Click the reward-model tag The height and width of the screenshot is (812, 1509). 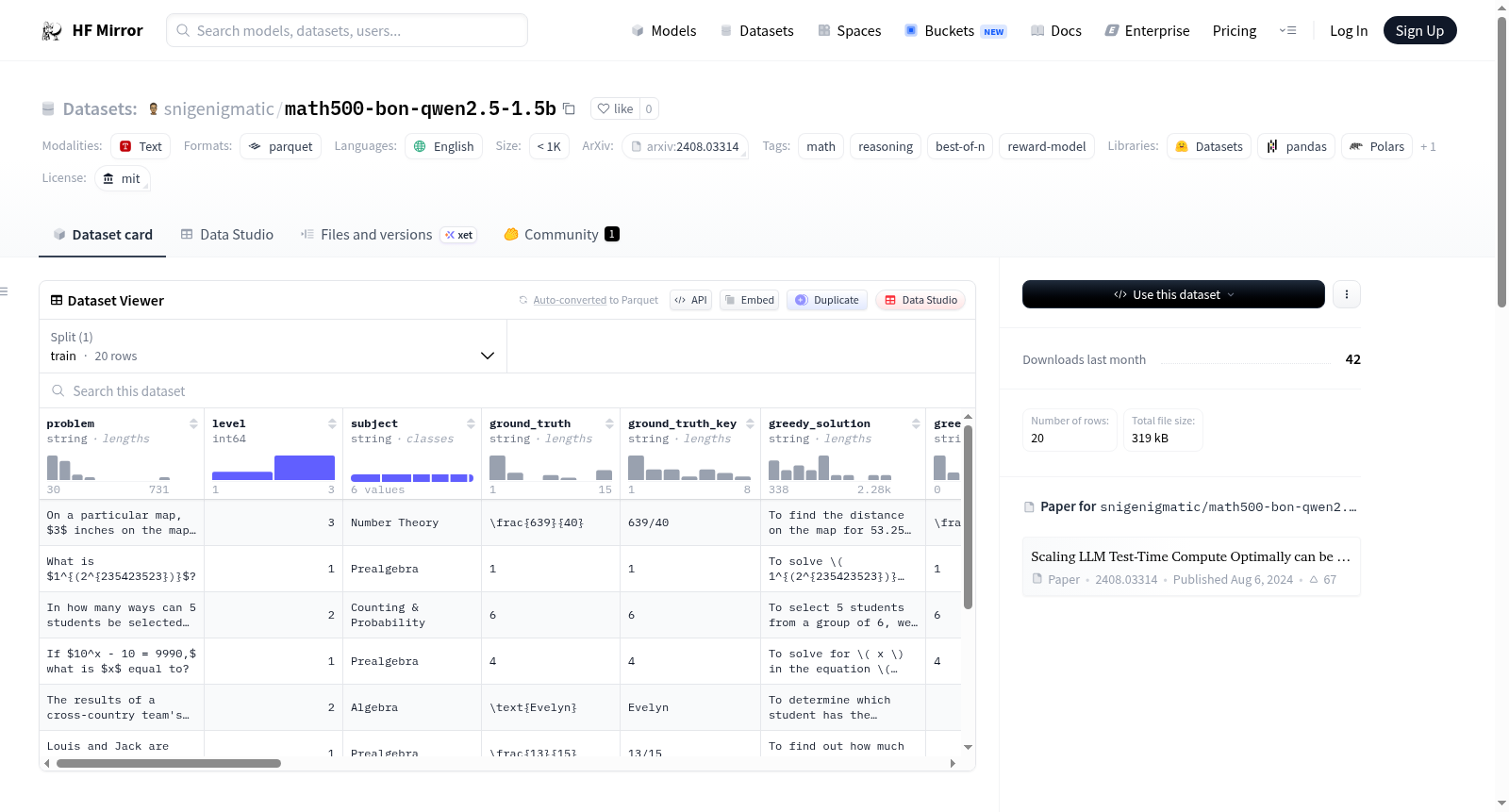(1047, 146)
